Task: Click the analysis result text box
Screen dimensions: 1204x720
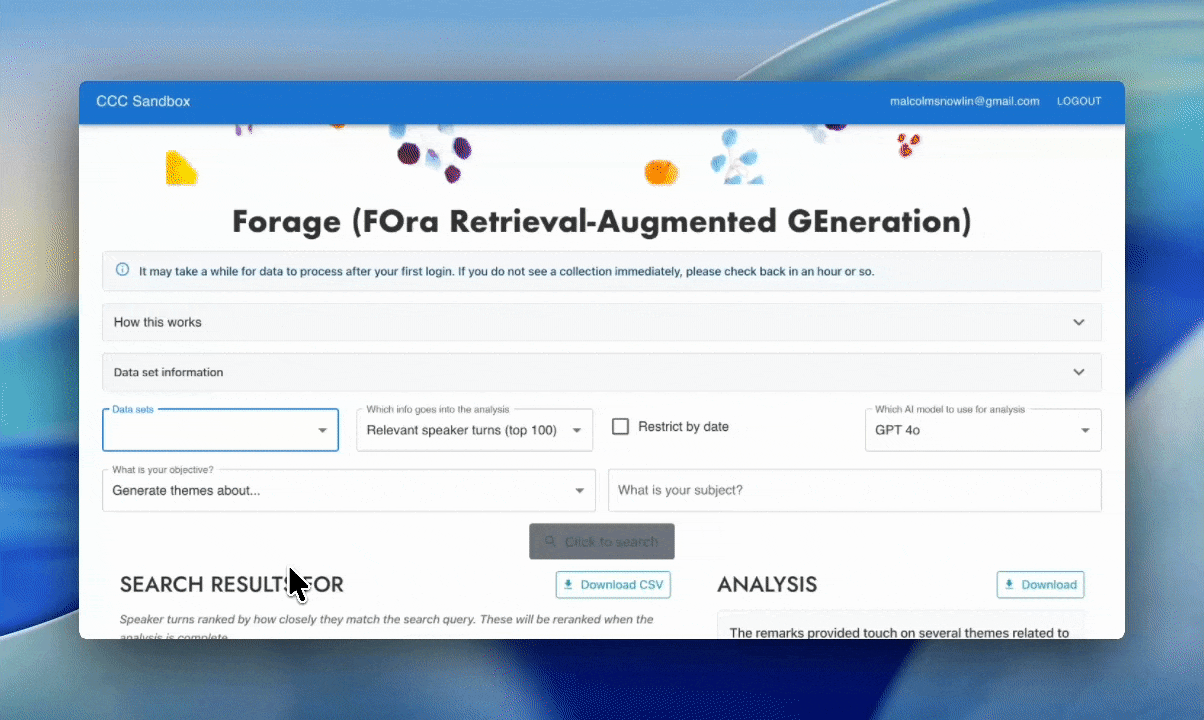Action: click(x=900, y=628)
